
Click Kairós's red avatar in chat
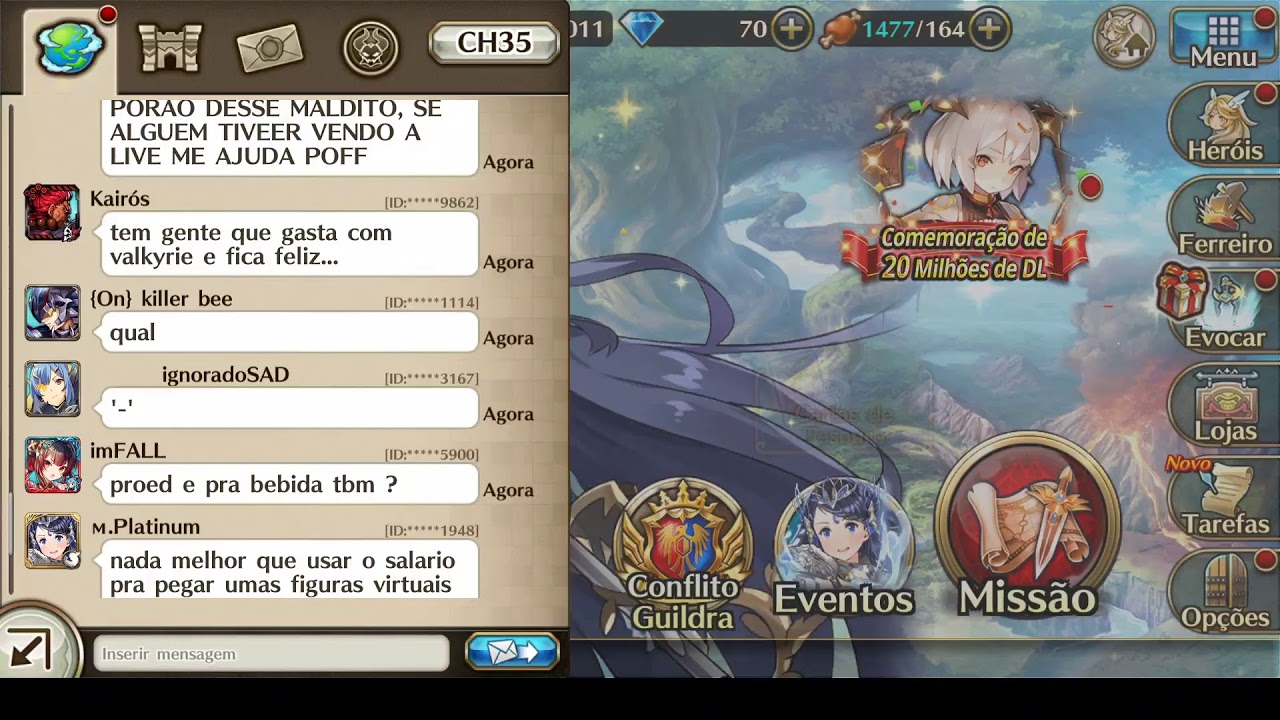52,213
